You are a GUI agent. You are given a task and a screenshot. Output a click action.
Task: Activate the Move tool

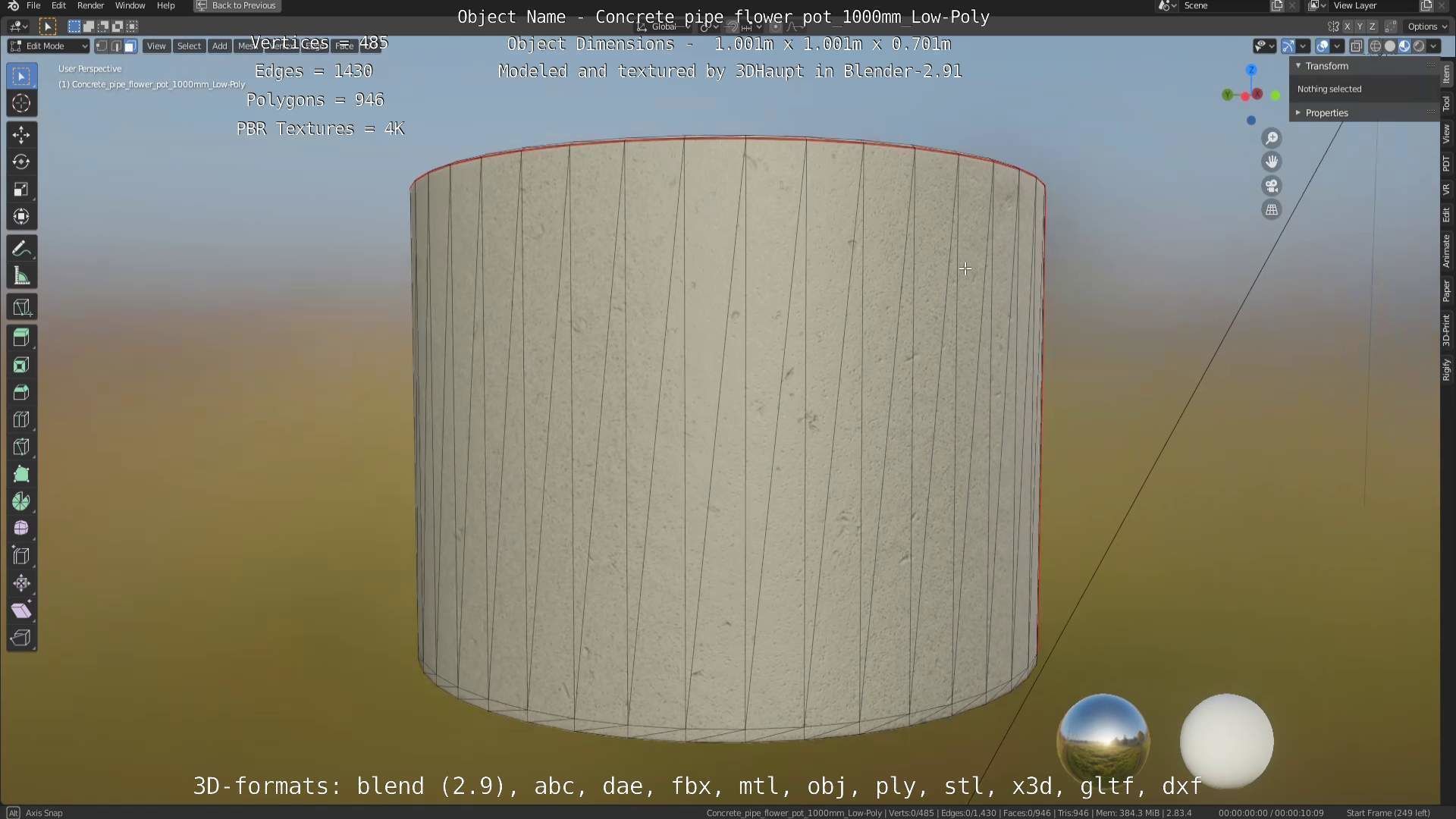pos(21,135)
